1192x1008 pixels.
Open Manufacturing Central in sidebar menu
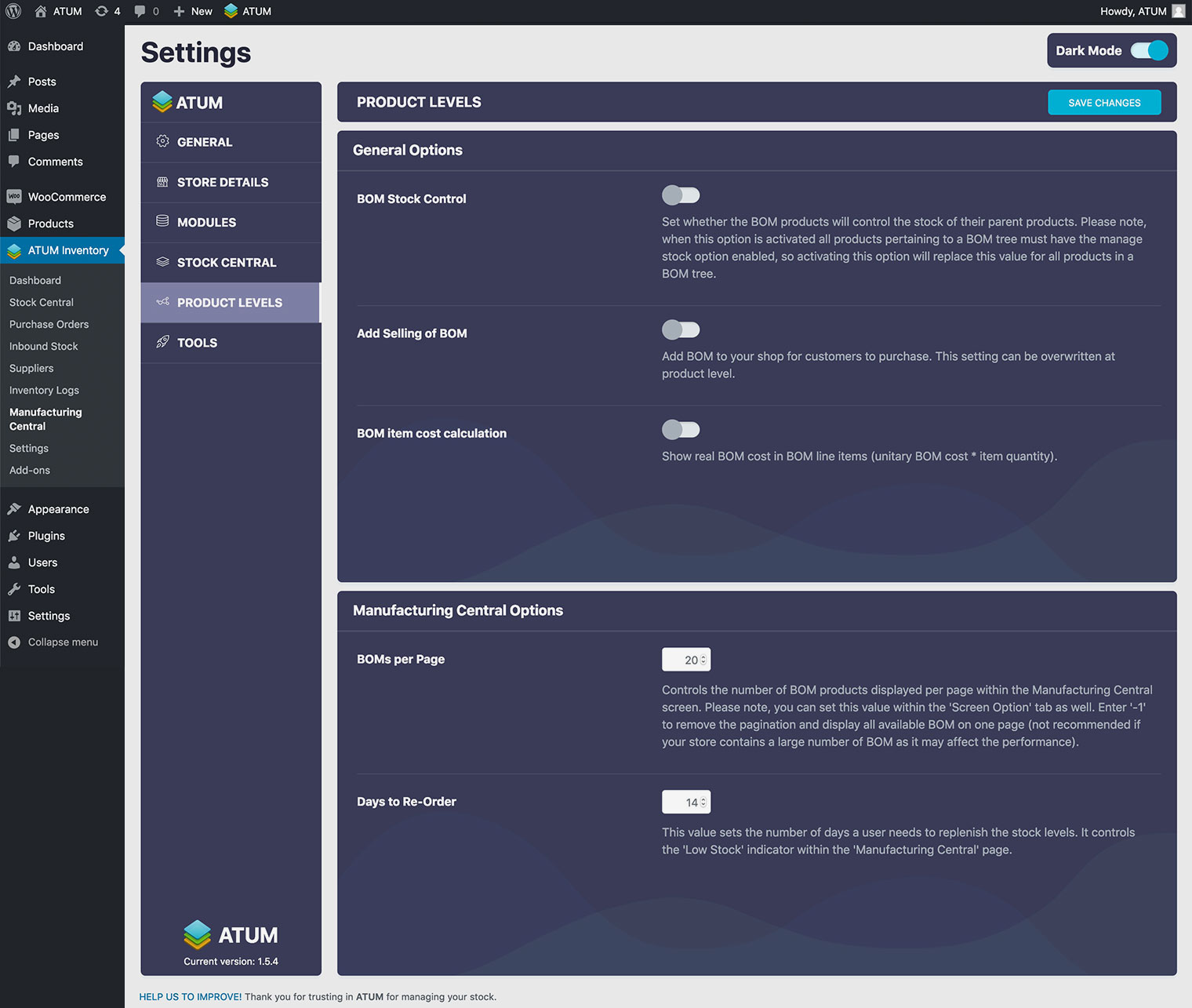coord(45,419)
